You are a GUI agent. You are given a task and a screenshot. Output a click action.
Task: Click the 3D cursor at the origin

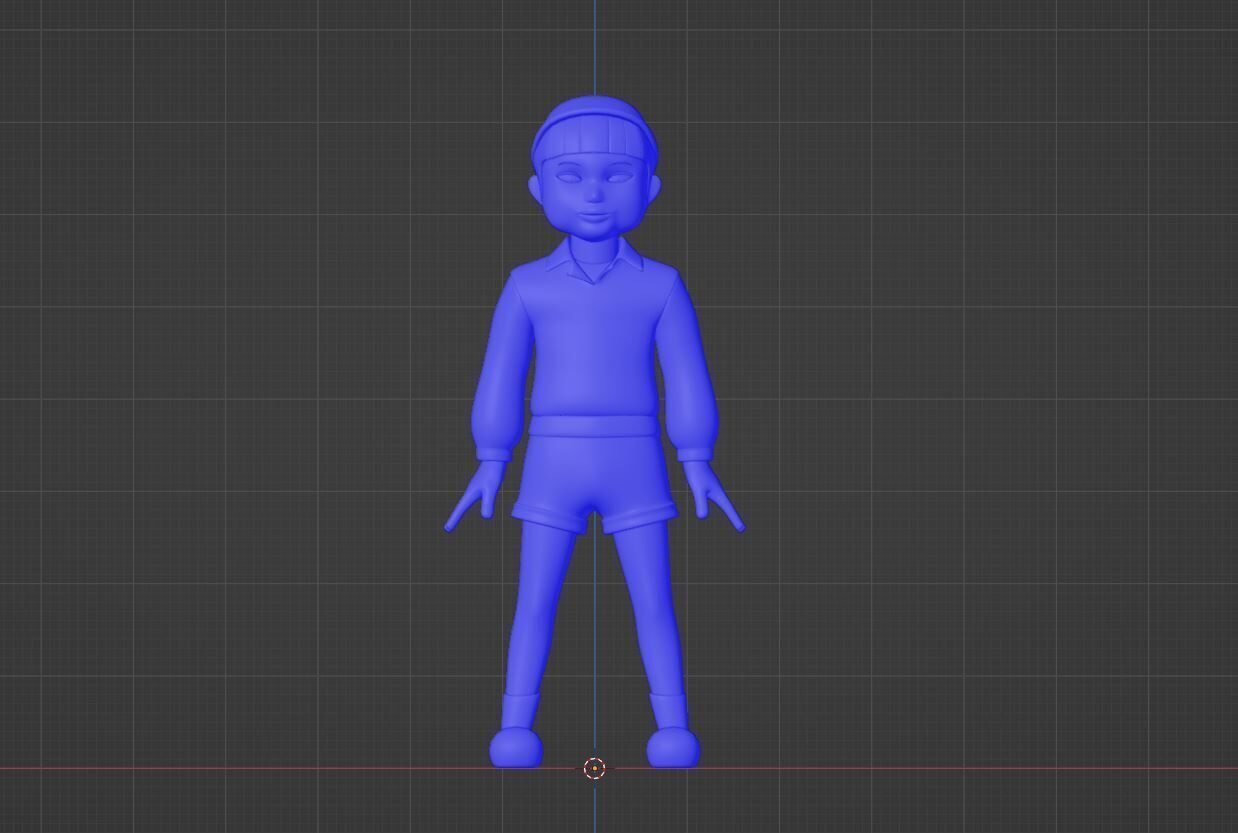[594, 768]
